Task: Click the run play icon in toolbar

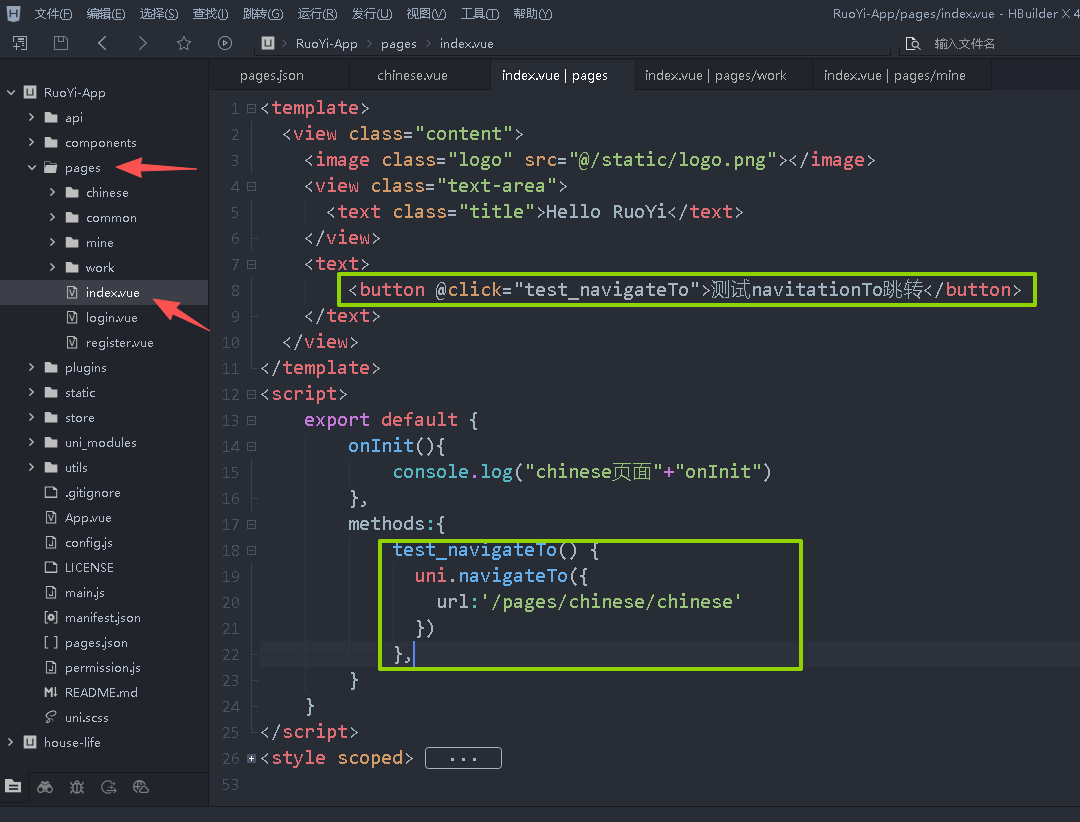Action: pyautogui.click(x=224, y=43)
